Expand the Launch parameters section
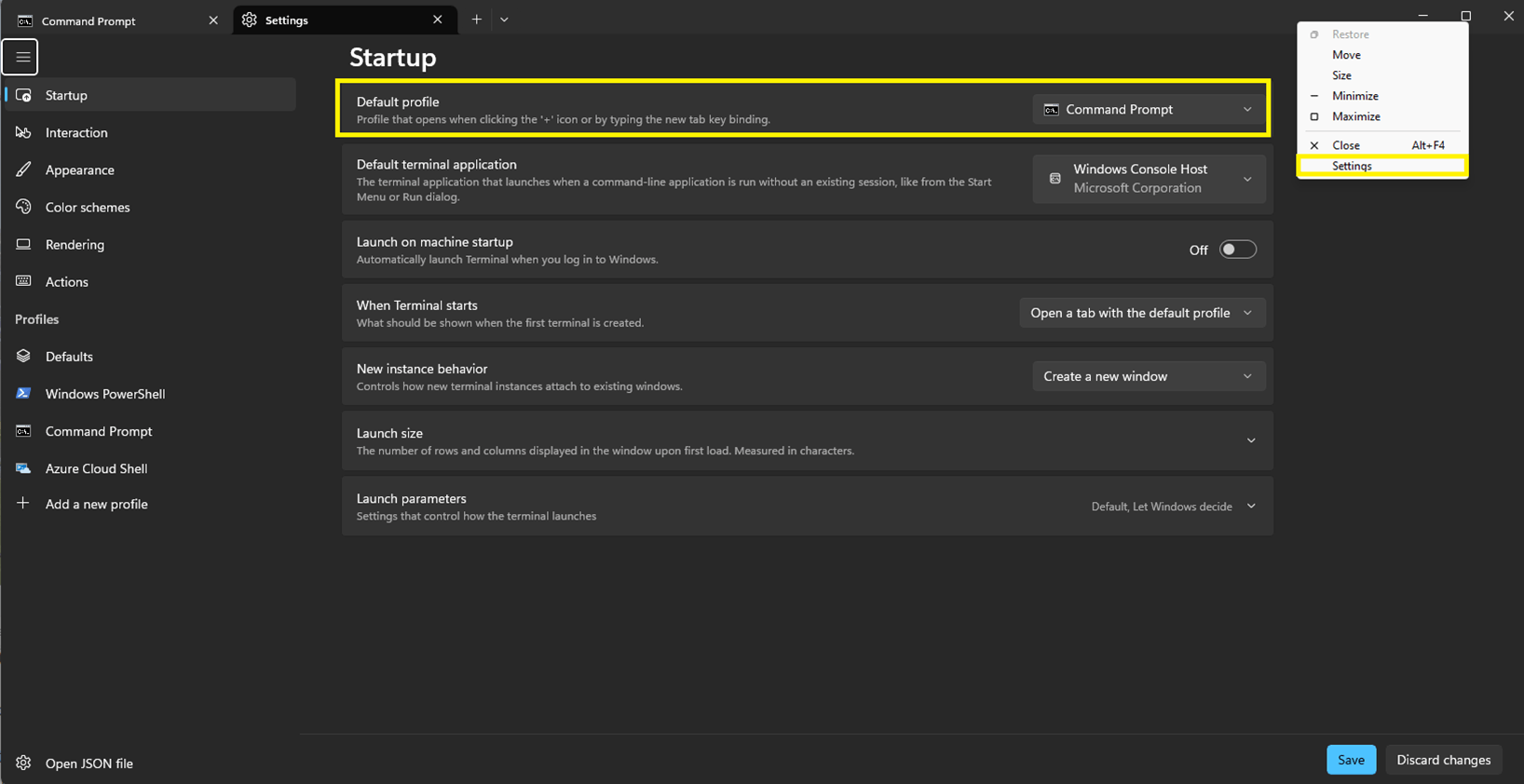 pyautogui.click(x=1251, y=507)
